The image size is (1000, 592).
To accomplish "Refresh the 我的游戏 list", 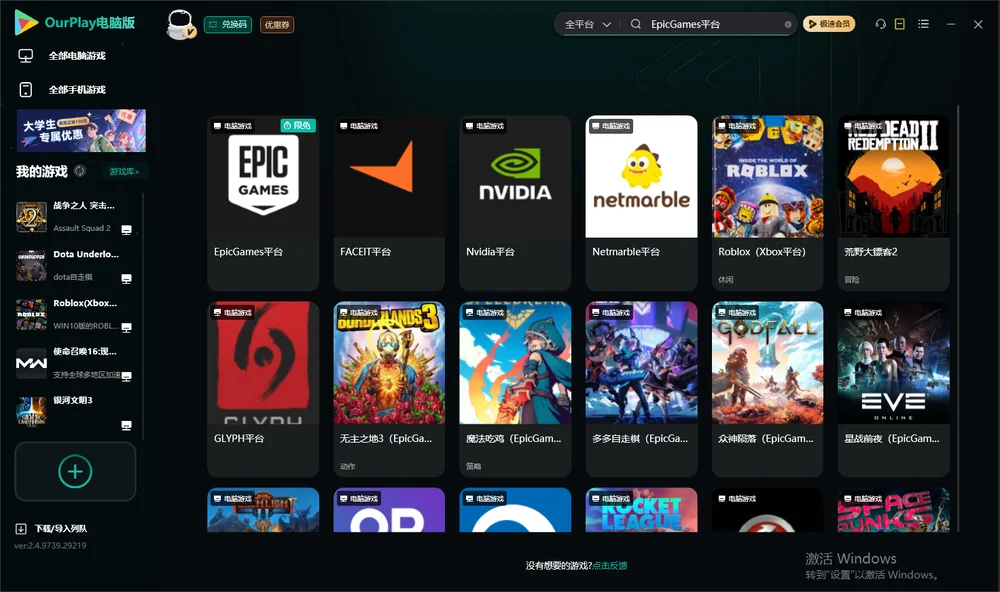I will [80, 171].
